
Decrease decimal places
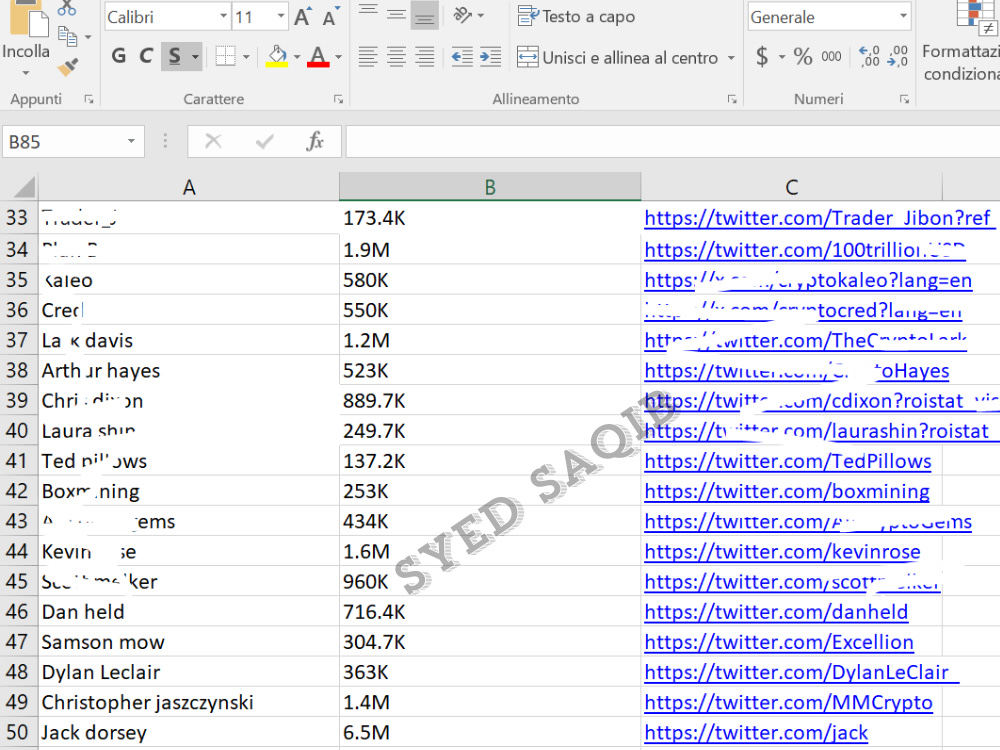pos(897,57)
